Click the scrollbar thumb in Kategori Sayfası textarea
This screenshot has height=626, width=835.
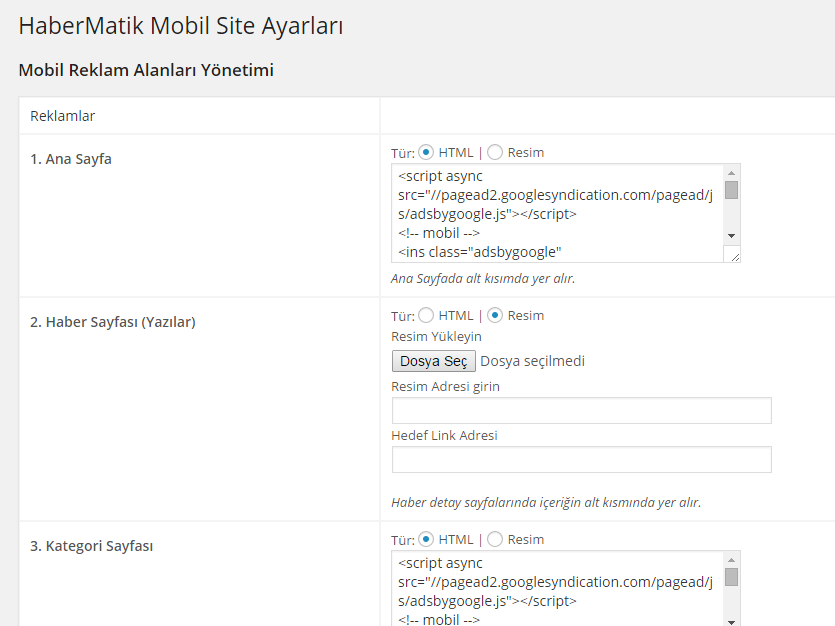tap(732, 577)
